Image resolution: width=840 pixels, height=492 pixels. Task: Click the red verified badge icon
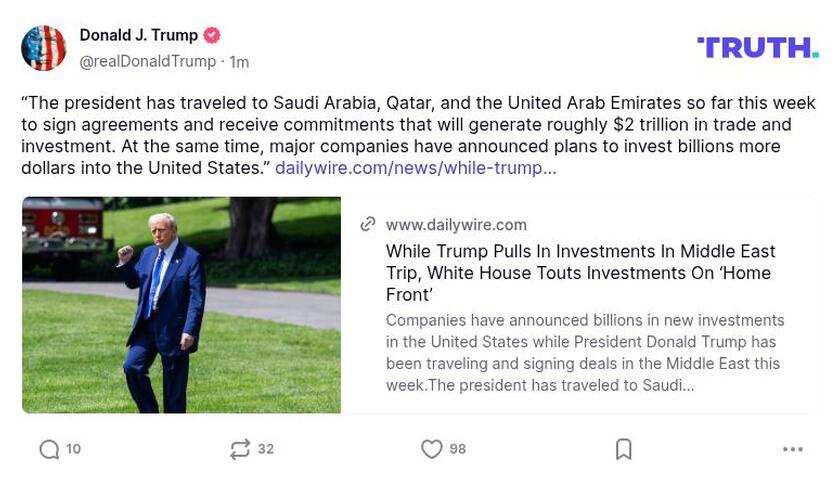[212, 35]
